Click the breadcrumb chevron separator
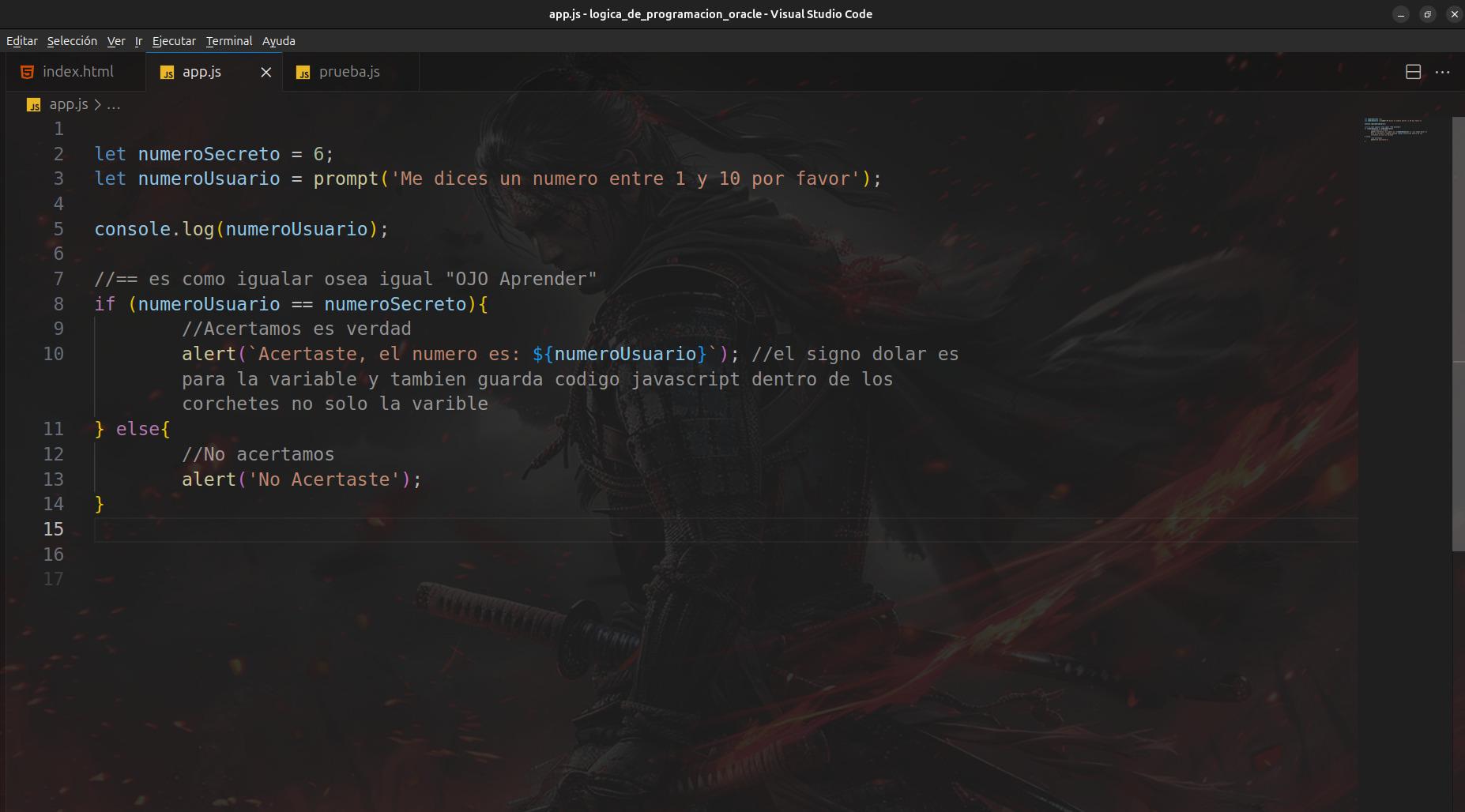The width and height of the screenshot is (1465, 812). tap(97, 104)
